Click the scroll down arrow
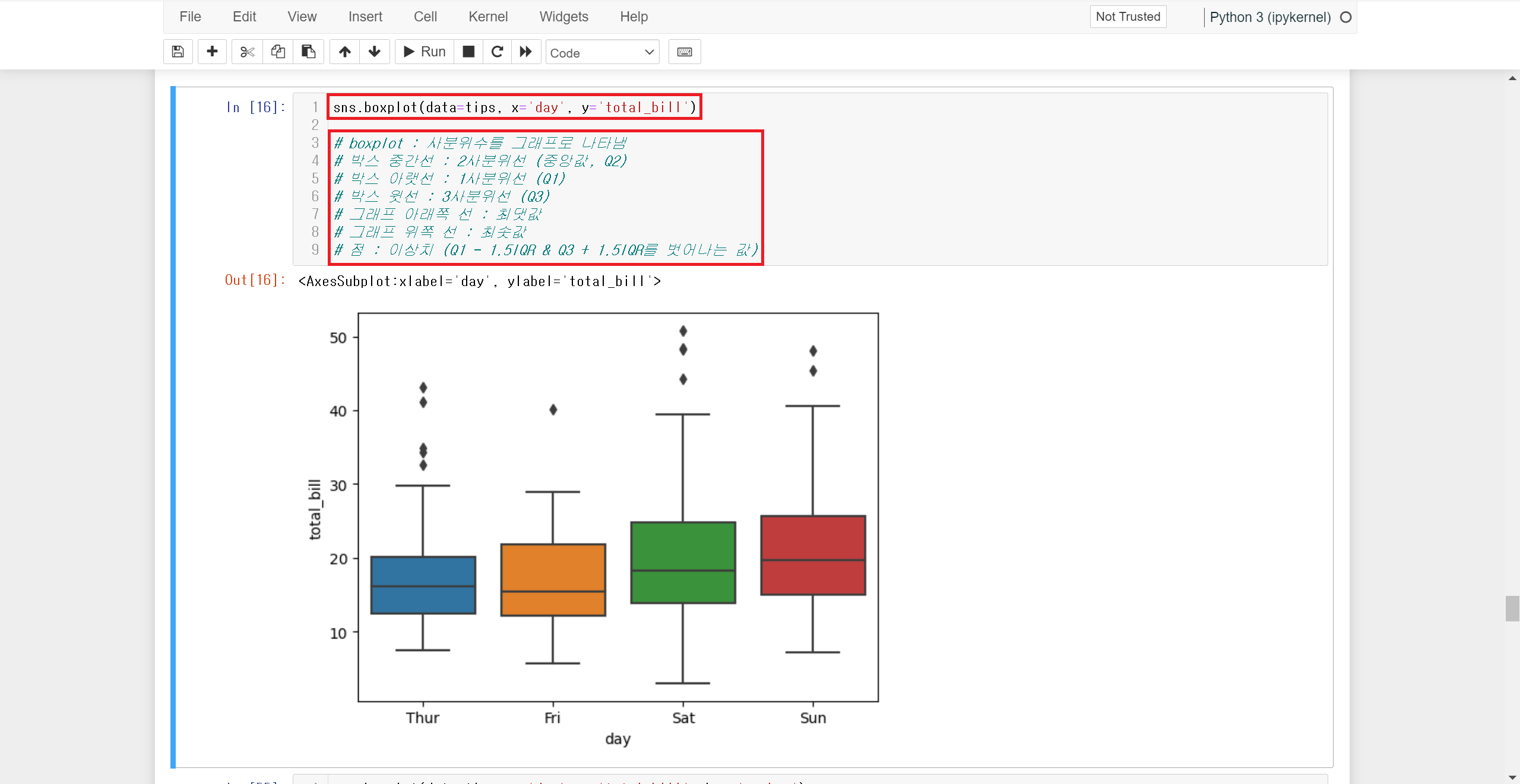The width and height of the screenshot is (1520, 784). pyautogui.click(x=1512, y=777)
